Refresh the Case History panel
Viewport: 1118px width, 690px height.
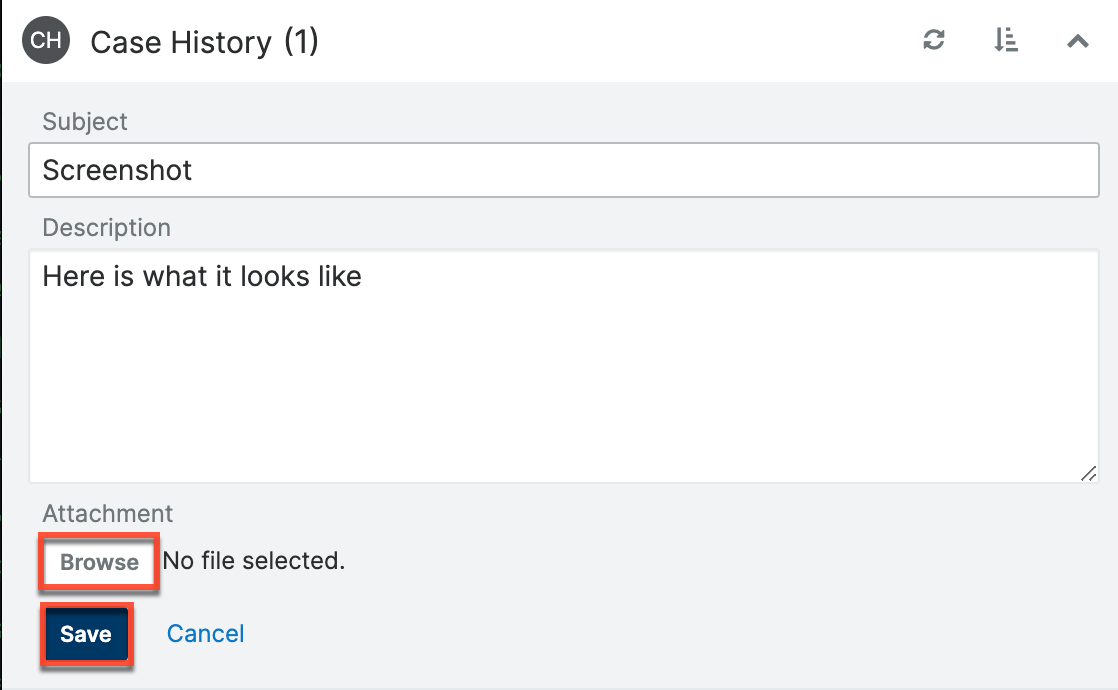[934, 41]
